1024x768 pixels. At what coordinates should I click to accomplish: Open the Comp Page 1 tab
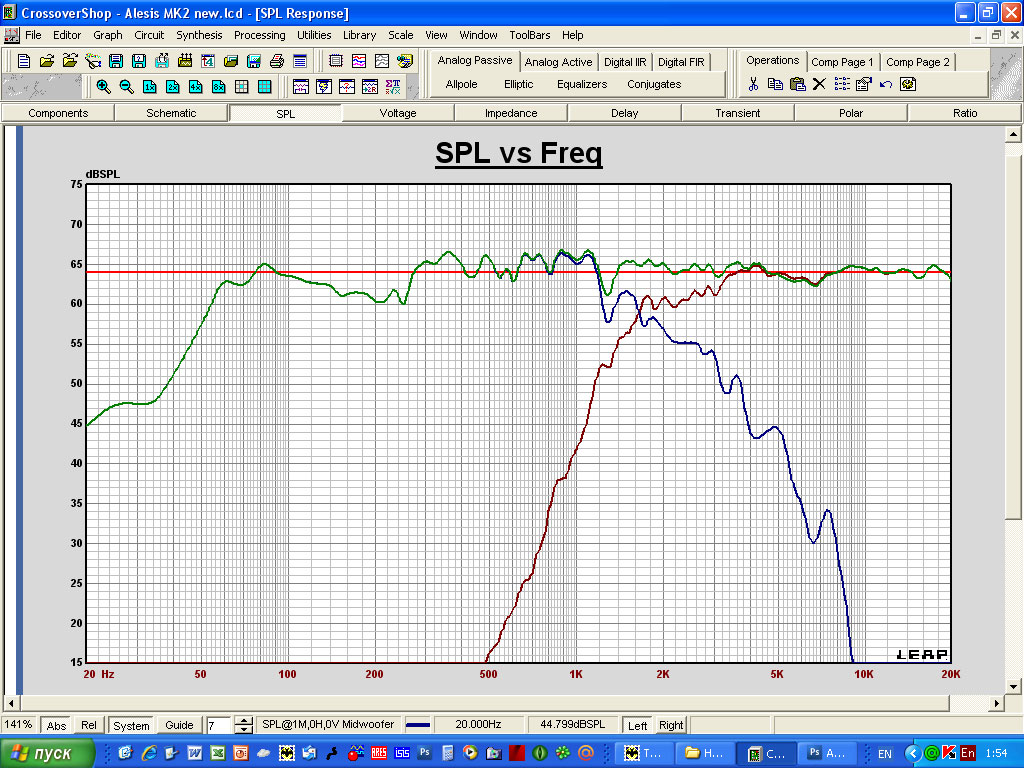[x=842, y=62]
